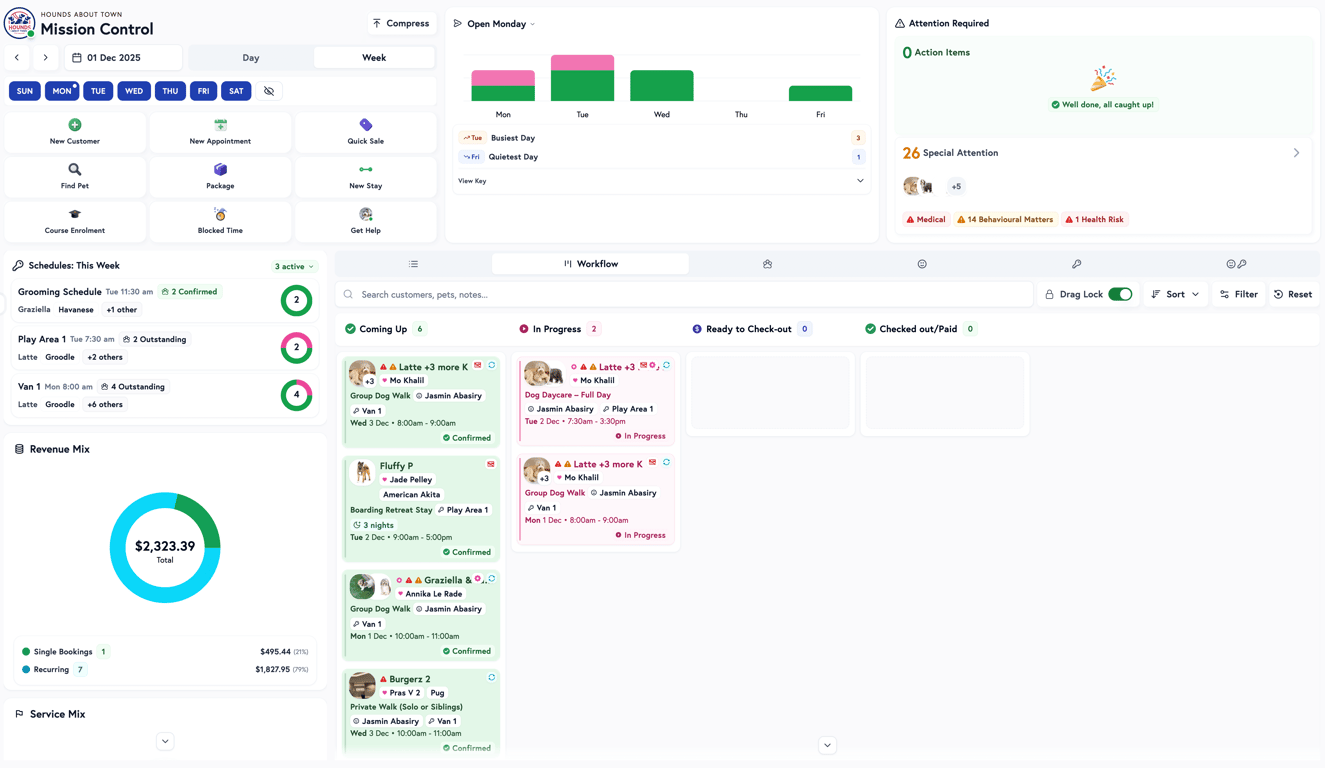
Task: Toggle the SAT day filter
Action: pyautogui.click(x=236, y=91)
